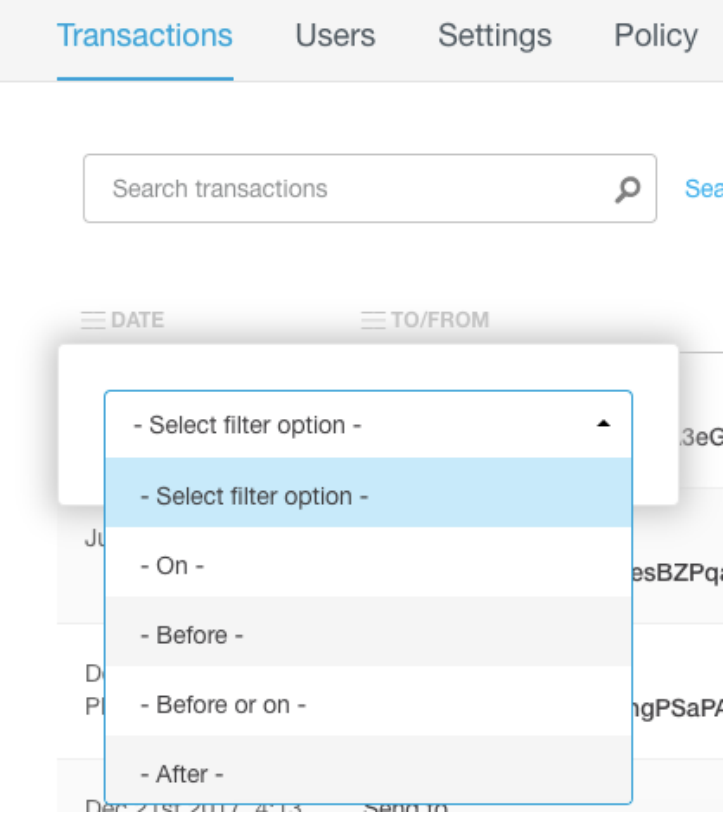726x814 pixels.
Task: Click the filter icon beside DATE
Action: click(94, 321)
